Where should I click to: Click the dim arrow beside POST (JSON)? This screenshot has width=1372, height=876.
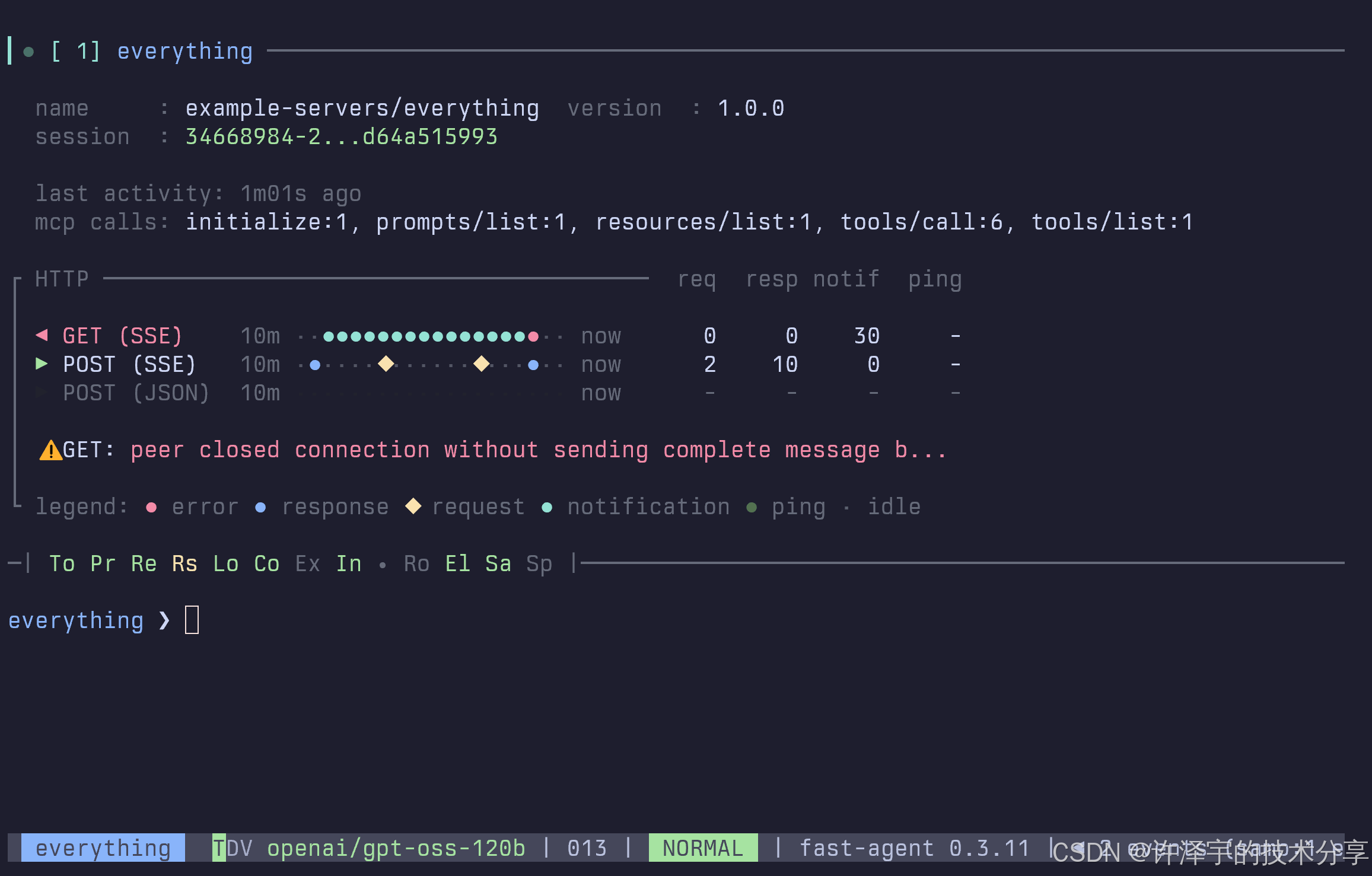(42, 392)
